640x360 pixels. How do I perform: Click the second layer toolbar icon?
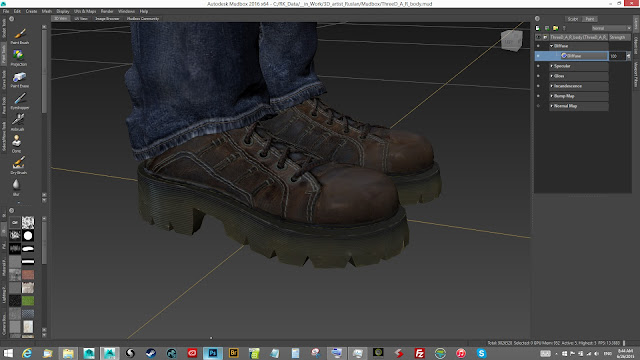coord(547,28)
